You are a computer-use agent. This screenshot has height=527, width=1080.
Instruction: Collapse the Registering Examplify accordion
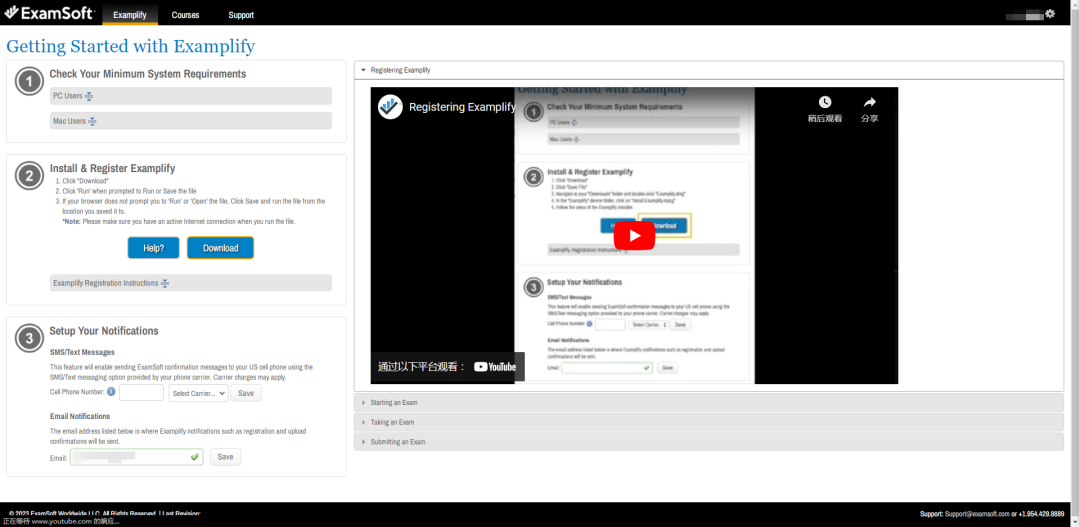tap(709, 70)
